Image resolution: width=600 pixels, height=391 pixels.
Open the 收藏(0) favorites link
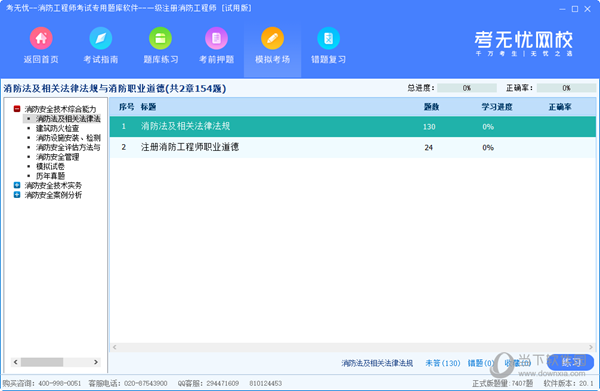(517, 363)
